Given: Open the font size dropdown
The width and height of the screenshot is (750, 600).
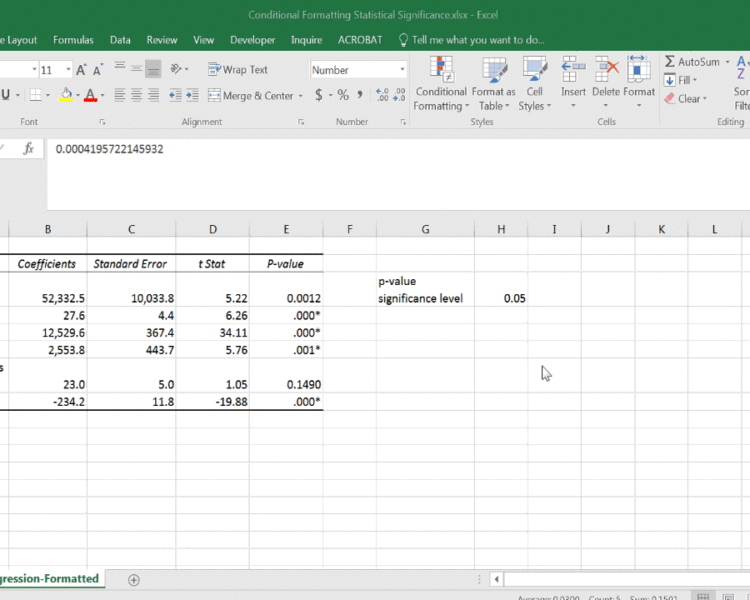Looking at the screenshot, I should [68, 70].
